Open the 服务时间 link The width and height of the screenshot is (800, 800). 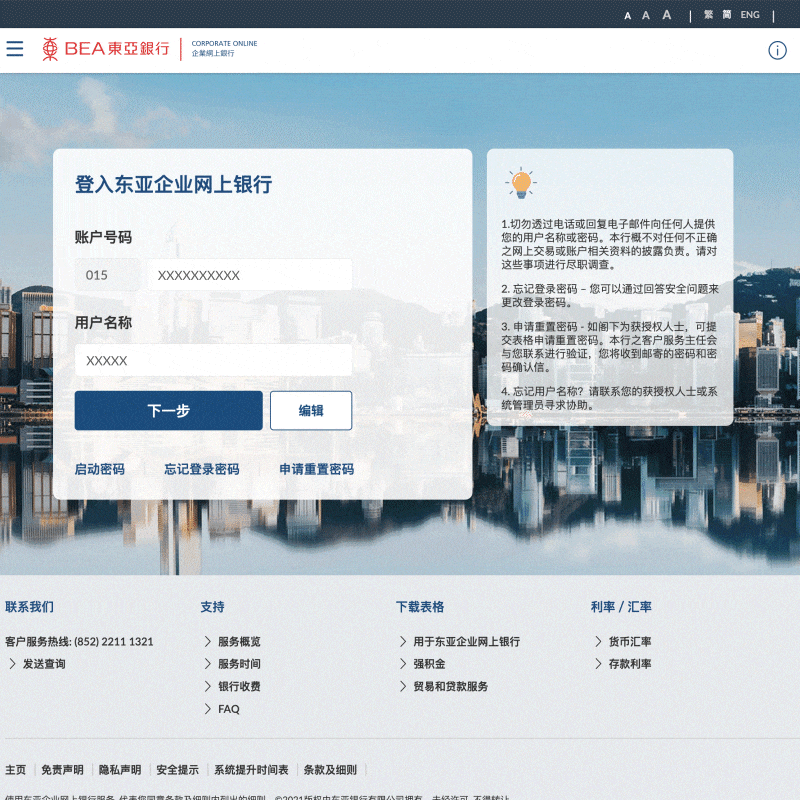[239, 664]
